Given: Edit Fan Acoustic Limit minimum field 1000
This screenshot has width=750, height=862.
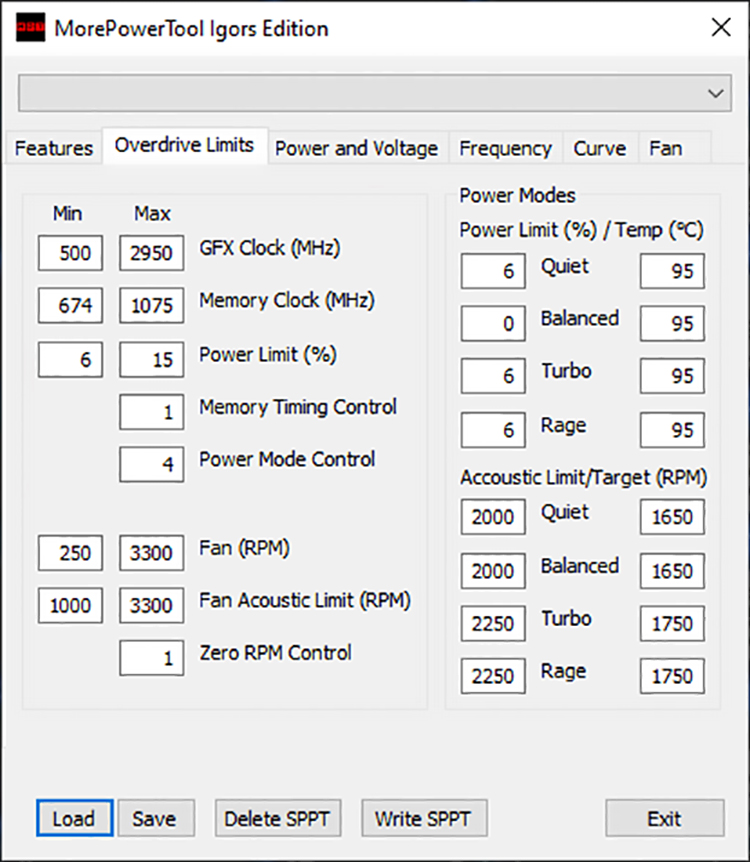Looking at the screenshot, I should 70,605.
